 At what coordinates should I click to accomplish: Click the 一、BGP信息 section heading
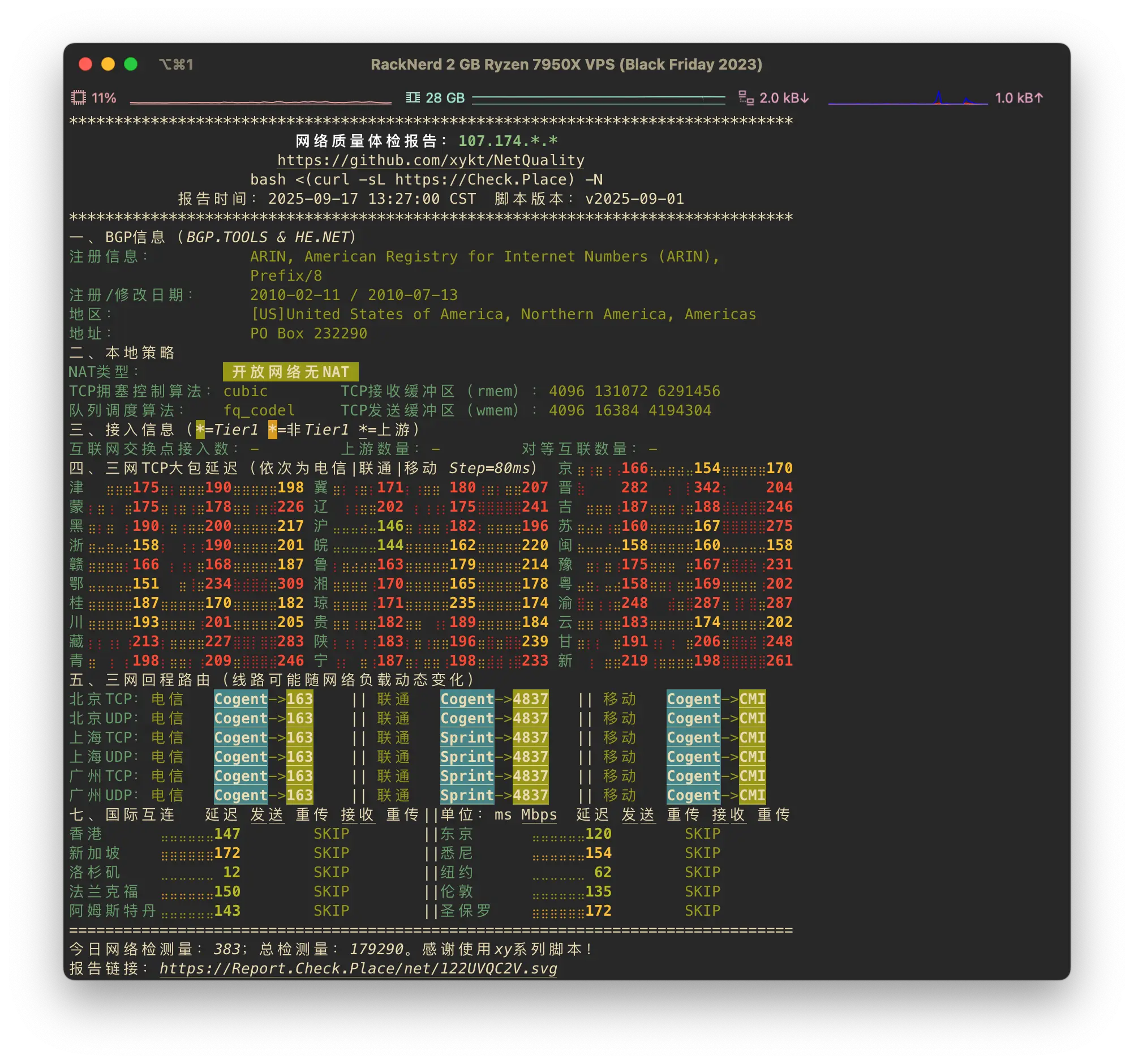coord(213,237)
